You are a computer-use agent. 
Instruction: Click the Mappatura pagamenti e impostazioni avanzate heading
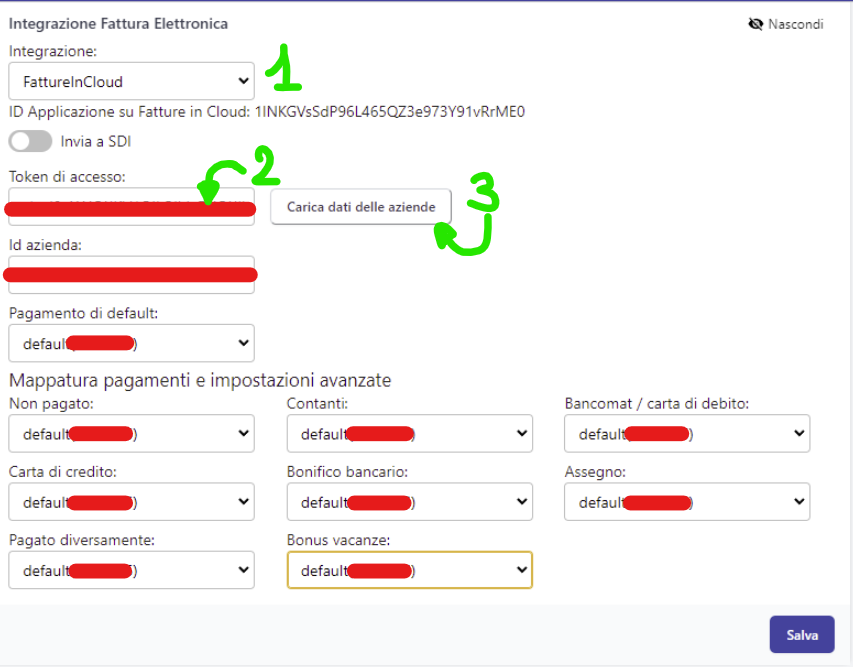200,380
